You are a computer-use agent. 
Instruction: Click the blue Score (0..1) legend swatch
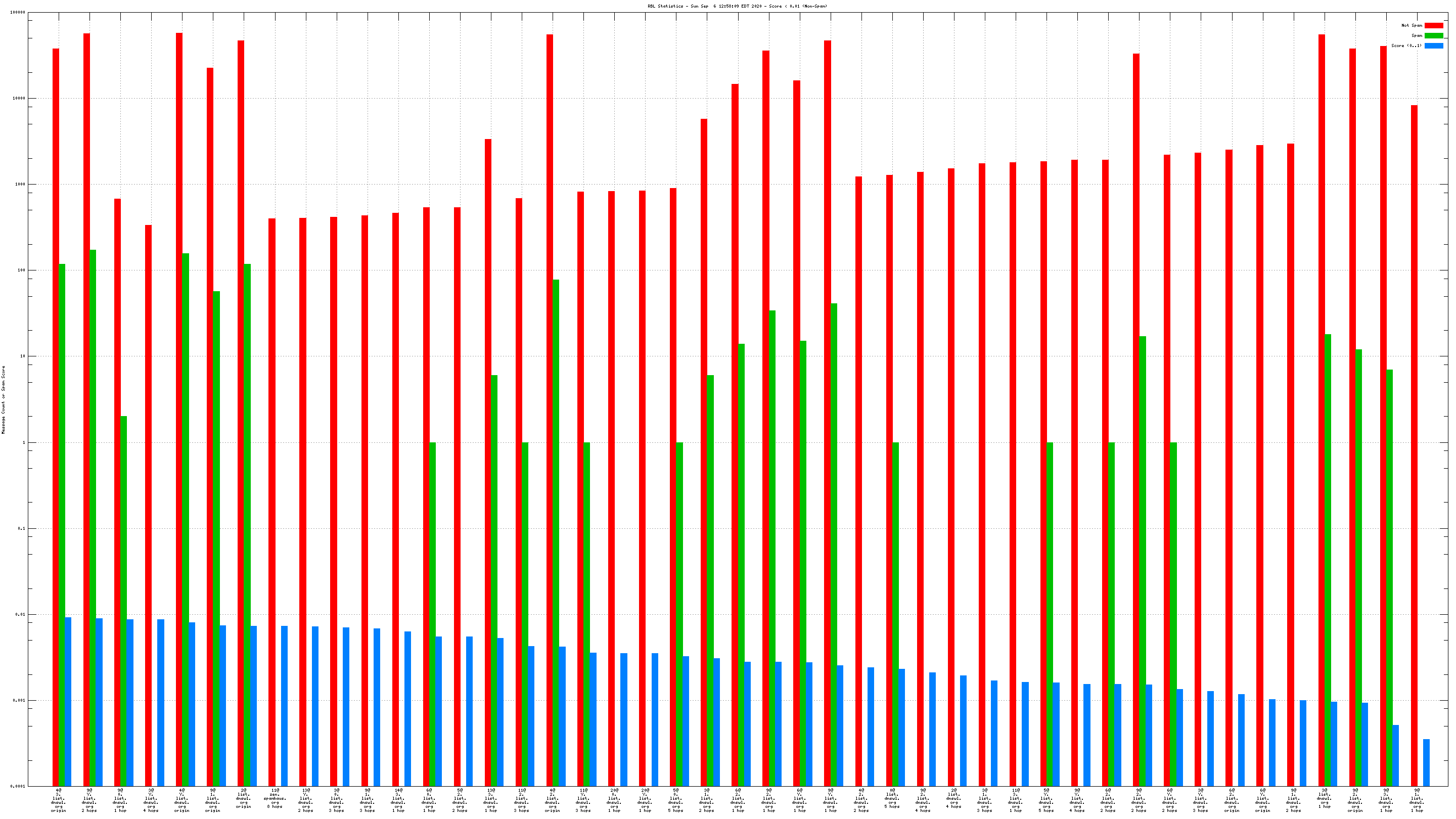(x=1433, y=46)
